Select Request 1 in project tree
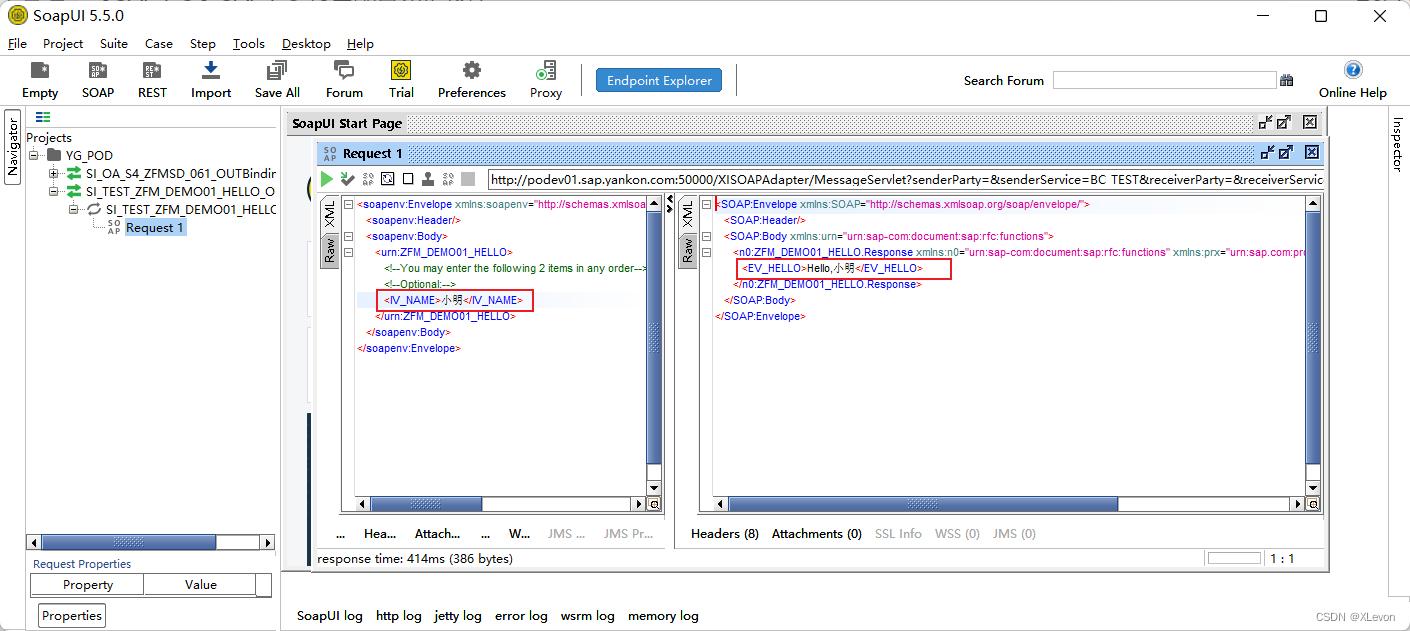The width and height of the screenshot is (1410, 631). click(154, 227)
